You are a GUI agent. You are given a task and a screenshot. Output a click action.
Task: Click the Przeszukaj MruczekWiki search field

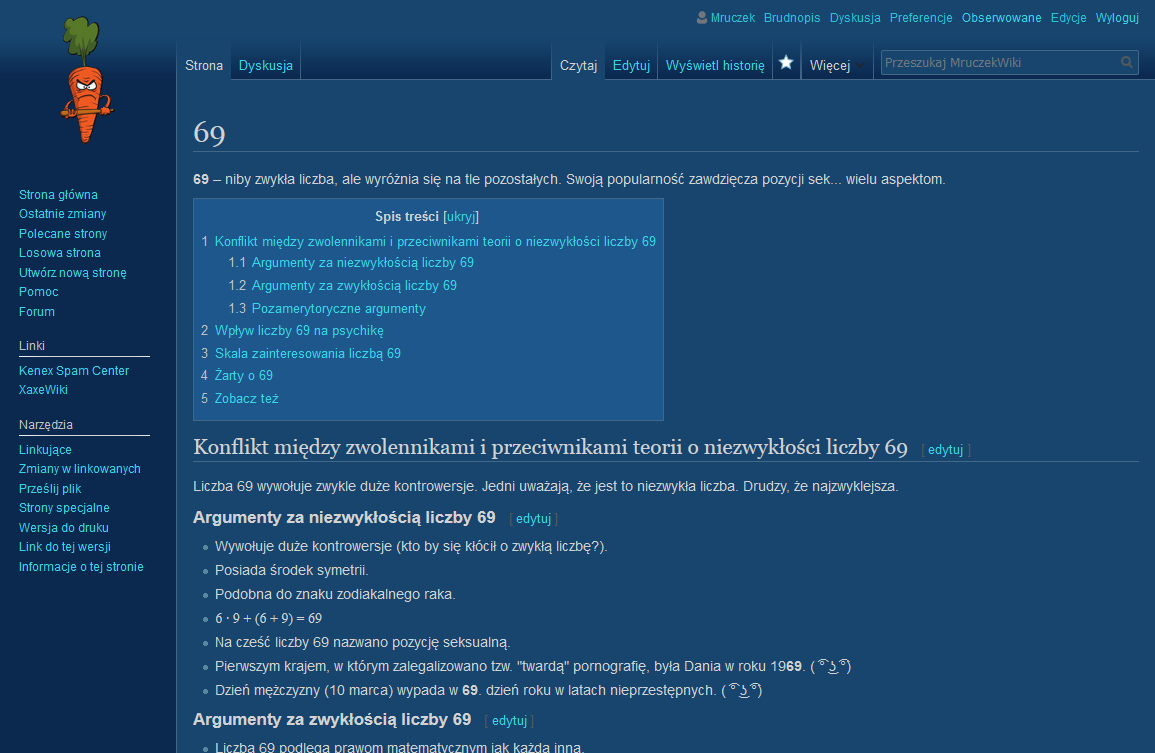pyautogui.click(x=998, y=63)
